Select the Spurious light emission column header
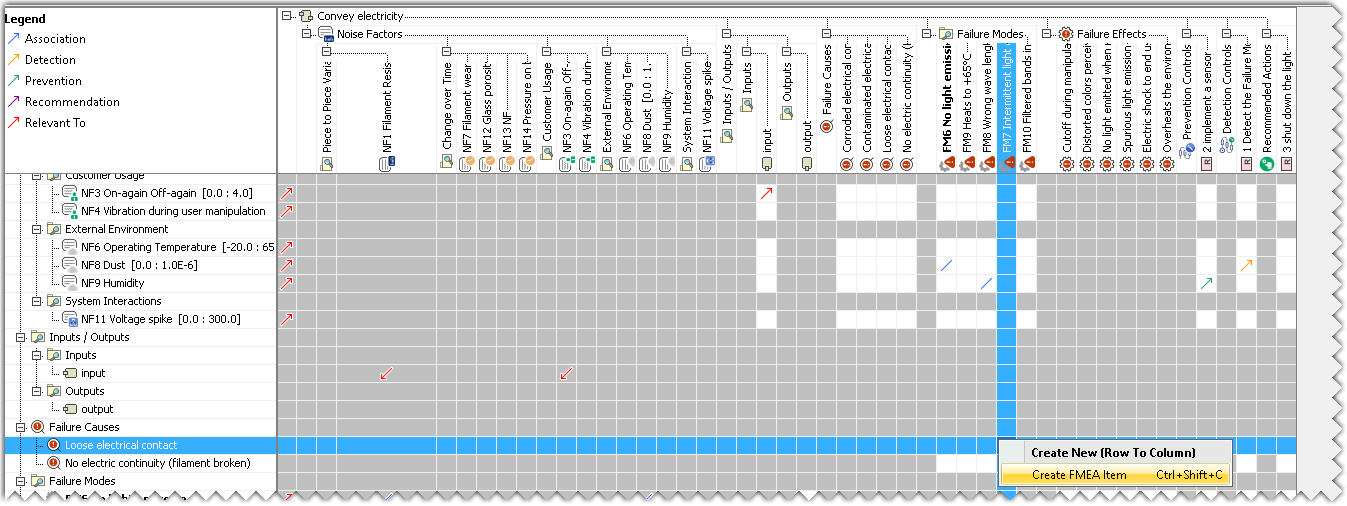This screenshot has width=1347, height=506. (x=1126, y=108)
